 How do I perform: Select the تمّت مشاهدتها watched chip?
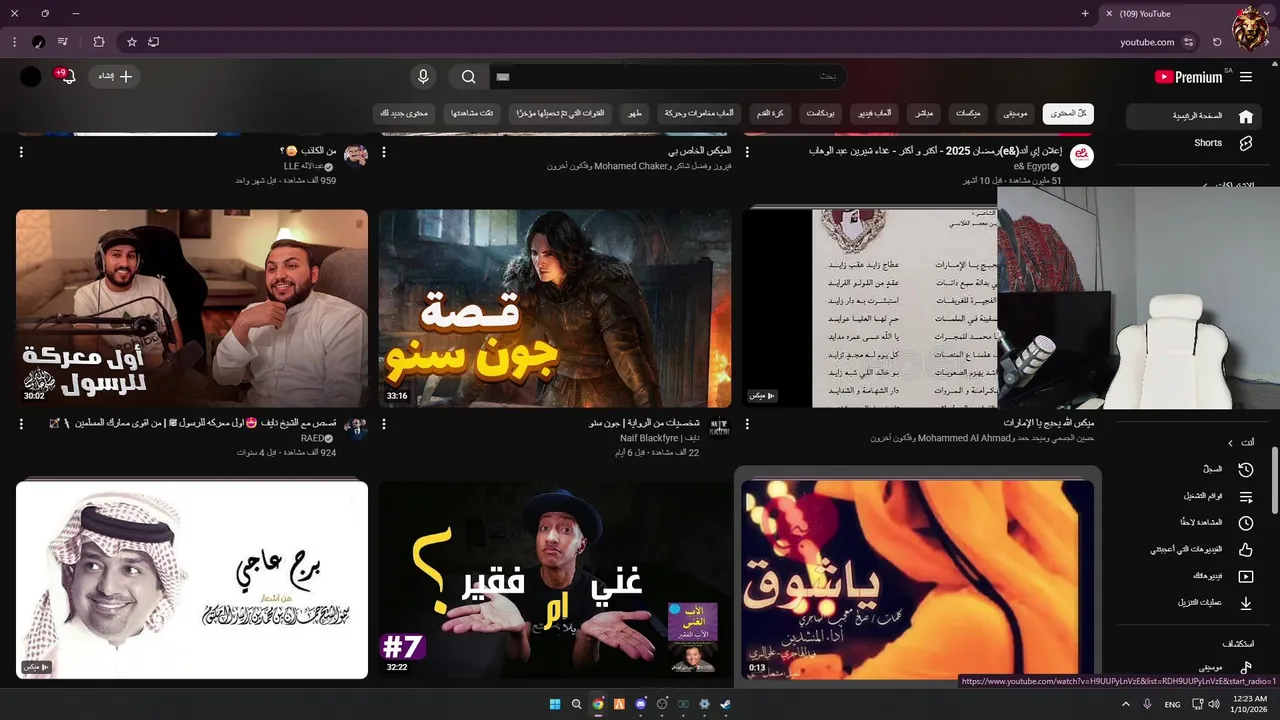(472, 113)
